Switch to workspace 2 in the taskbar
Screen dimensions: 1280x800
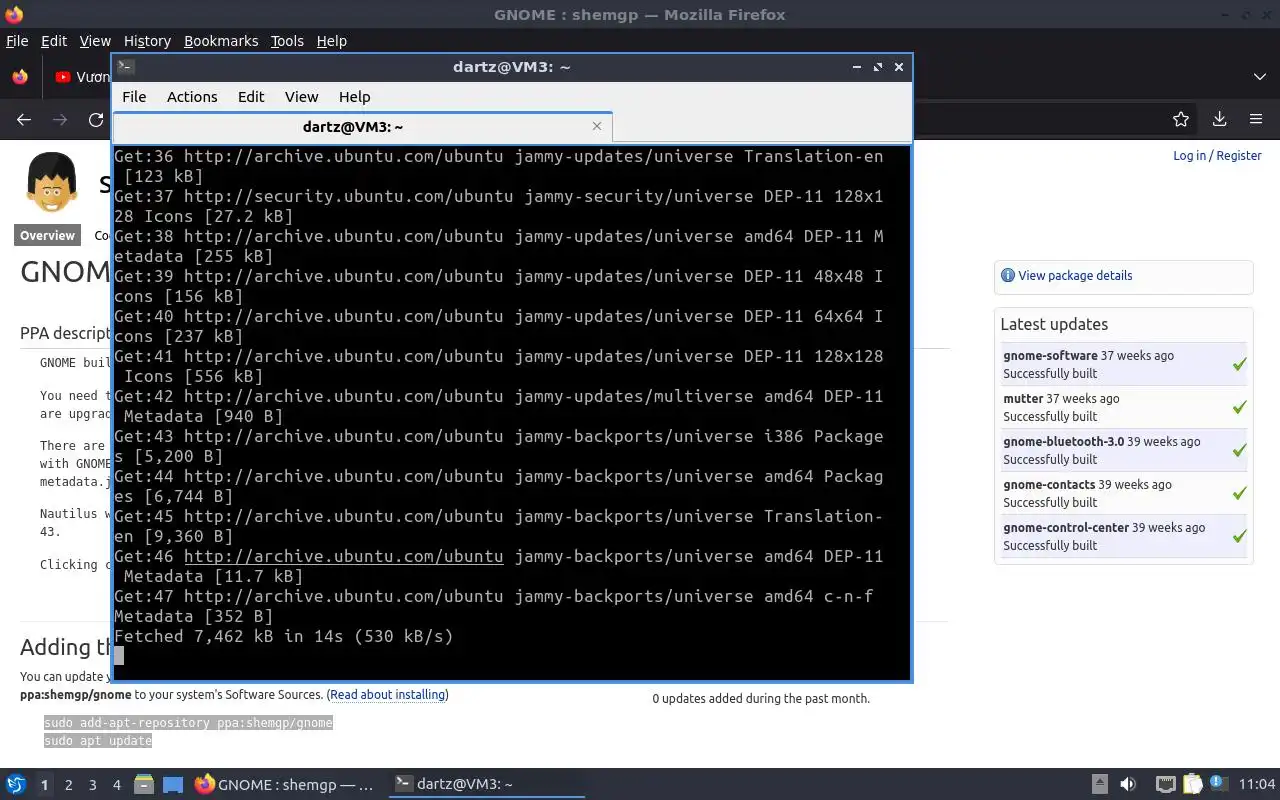[68, 785]
